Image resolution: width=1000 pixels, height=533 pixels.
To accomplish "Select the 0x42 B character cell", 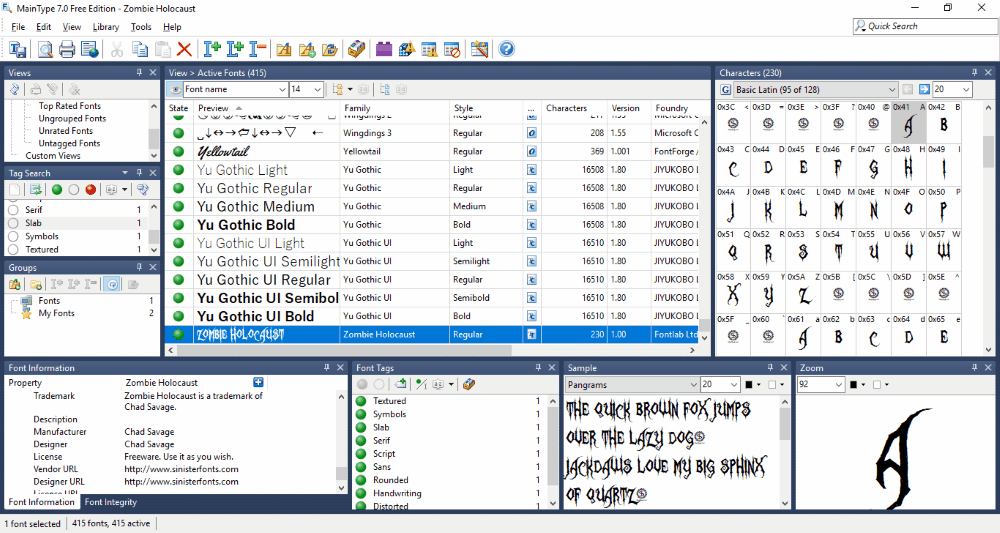I will point(944,122).
